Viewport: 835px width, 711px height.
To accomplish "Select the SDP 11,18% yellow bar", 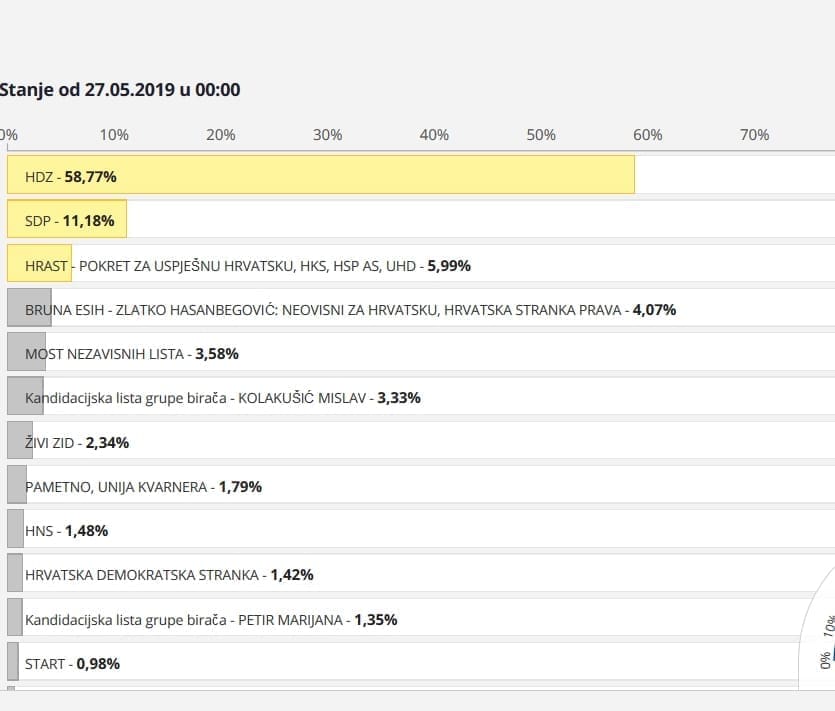I will [x=67, y=220].
